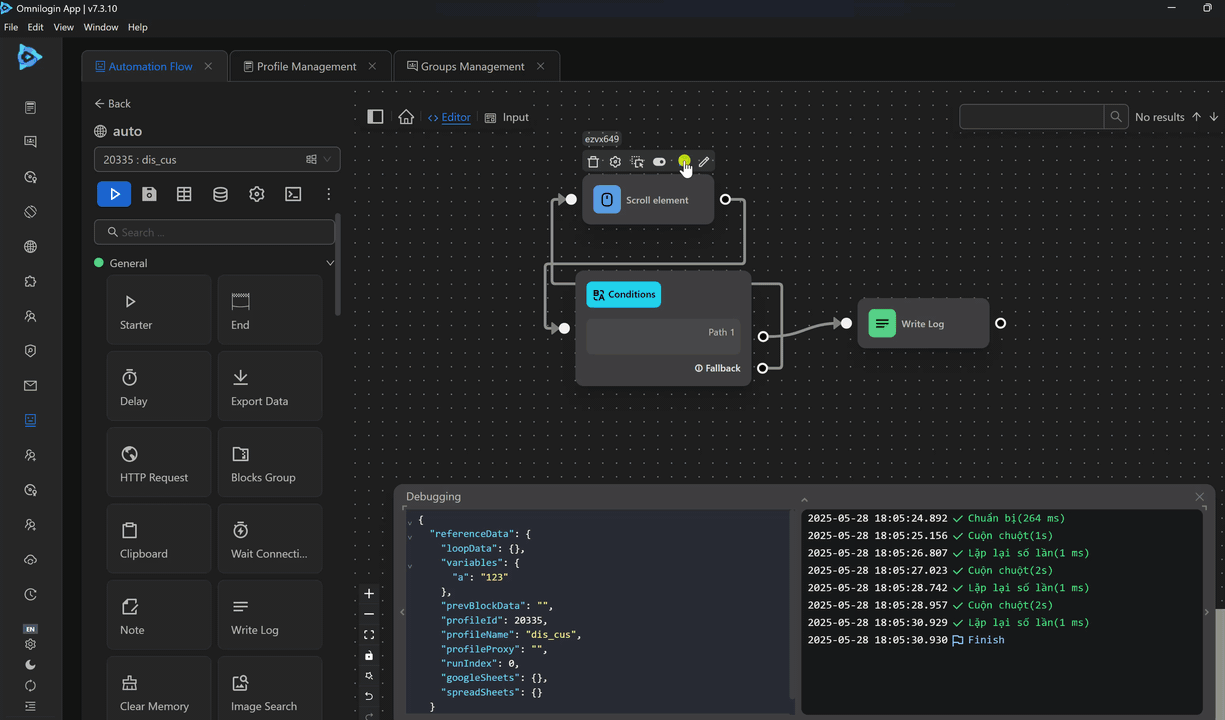Open the 20335 : dis_cus profile dropdown
This screenshot has width=1225, height=720.
[216, 159]
